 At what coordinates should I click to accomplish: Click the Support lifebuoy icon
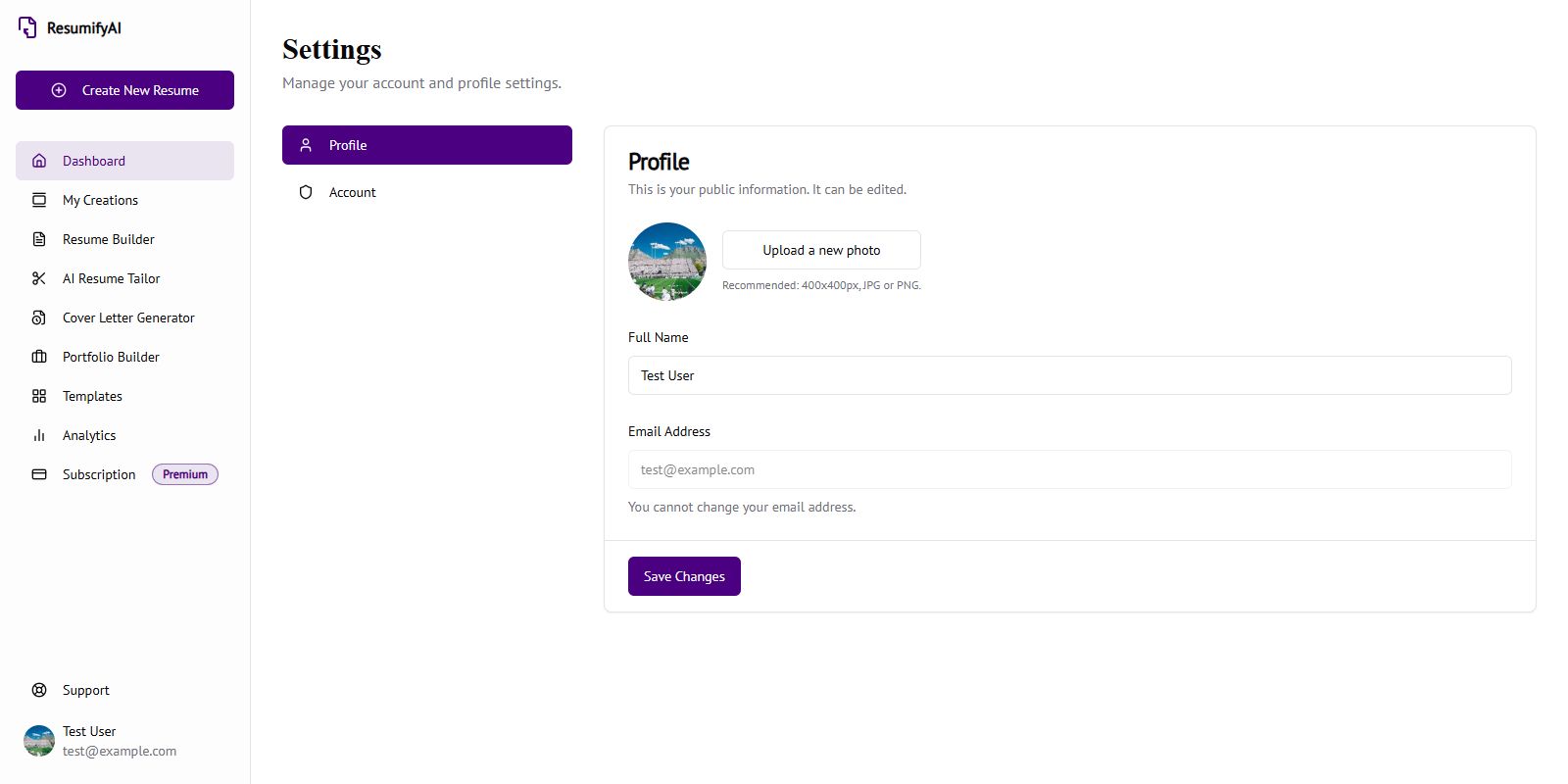point(39,690)
